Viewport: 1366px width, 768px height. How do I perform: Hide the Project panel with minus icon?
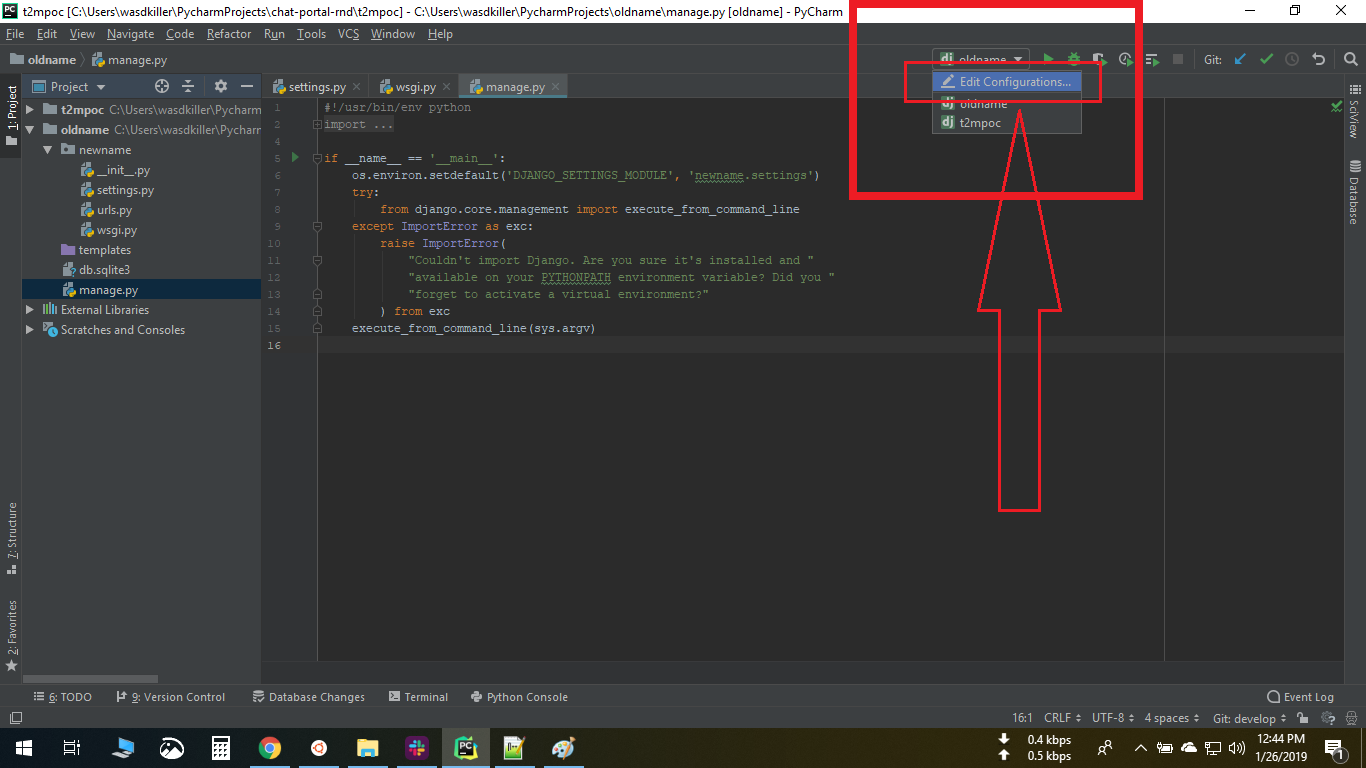247,87
